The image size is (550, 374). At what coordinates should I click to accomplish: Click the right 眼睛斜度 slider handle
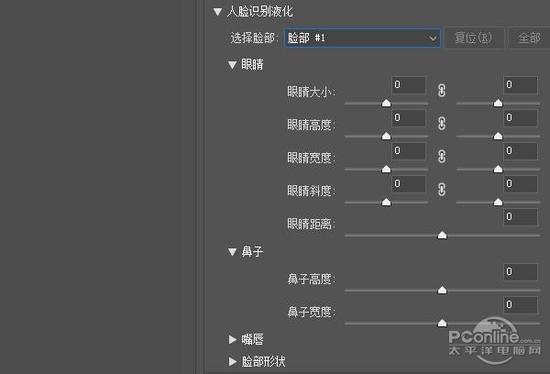[x=498, y=202]
